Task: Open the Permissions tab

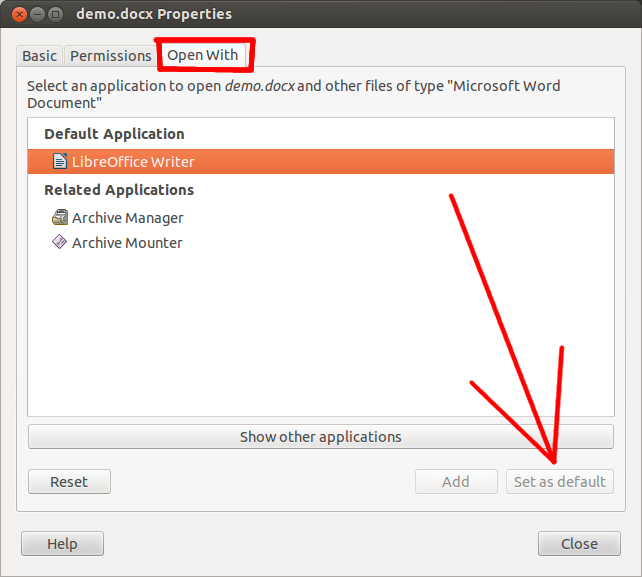Action: 111,56
